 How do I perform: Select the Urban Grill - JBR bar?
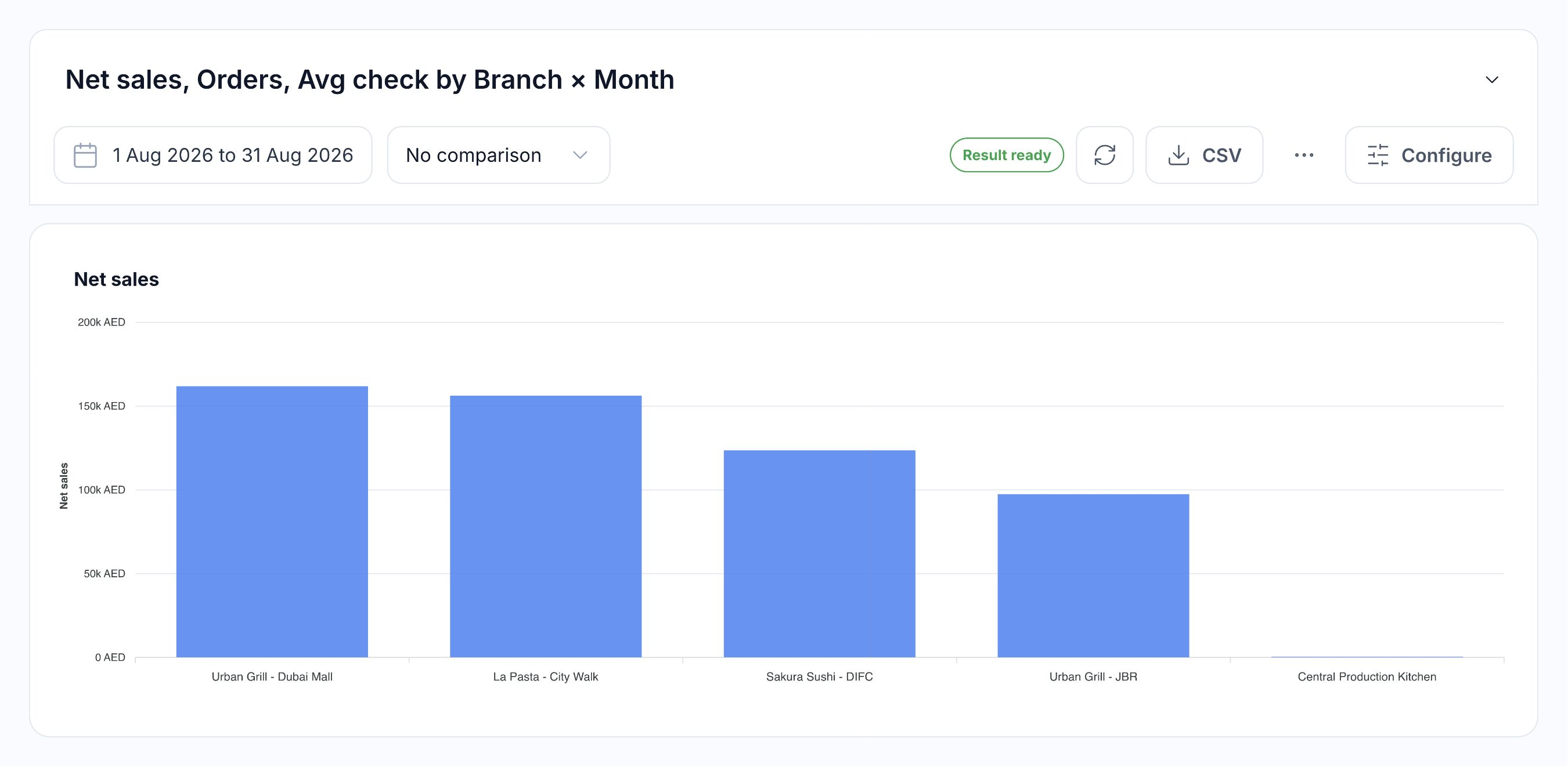point(1093,576)
